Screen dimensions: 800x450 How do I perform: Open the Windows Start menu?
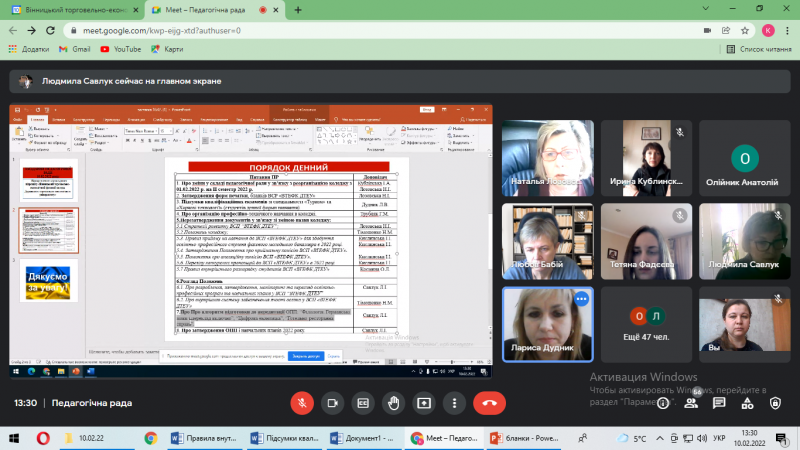point(14,438)
